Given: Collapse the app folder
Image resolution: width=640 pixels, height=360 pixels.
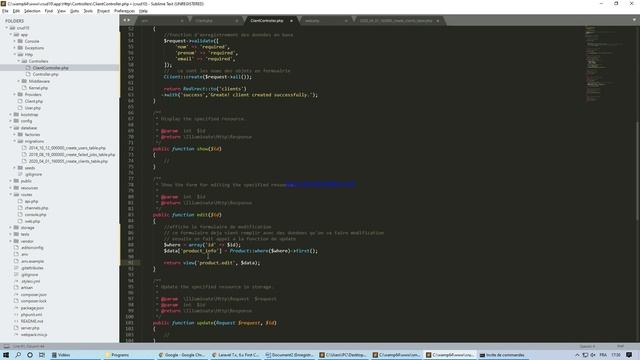Looking at the screenshot, I should point(11,35).
